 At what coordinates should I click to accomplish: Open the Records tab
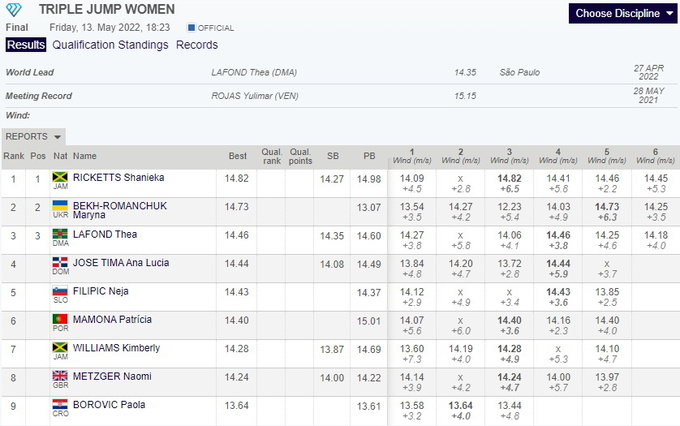(197, 45)
